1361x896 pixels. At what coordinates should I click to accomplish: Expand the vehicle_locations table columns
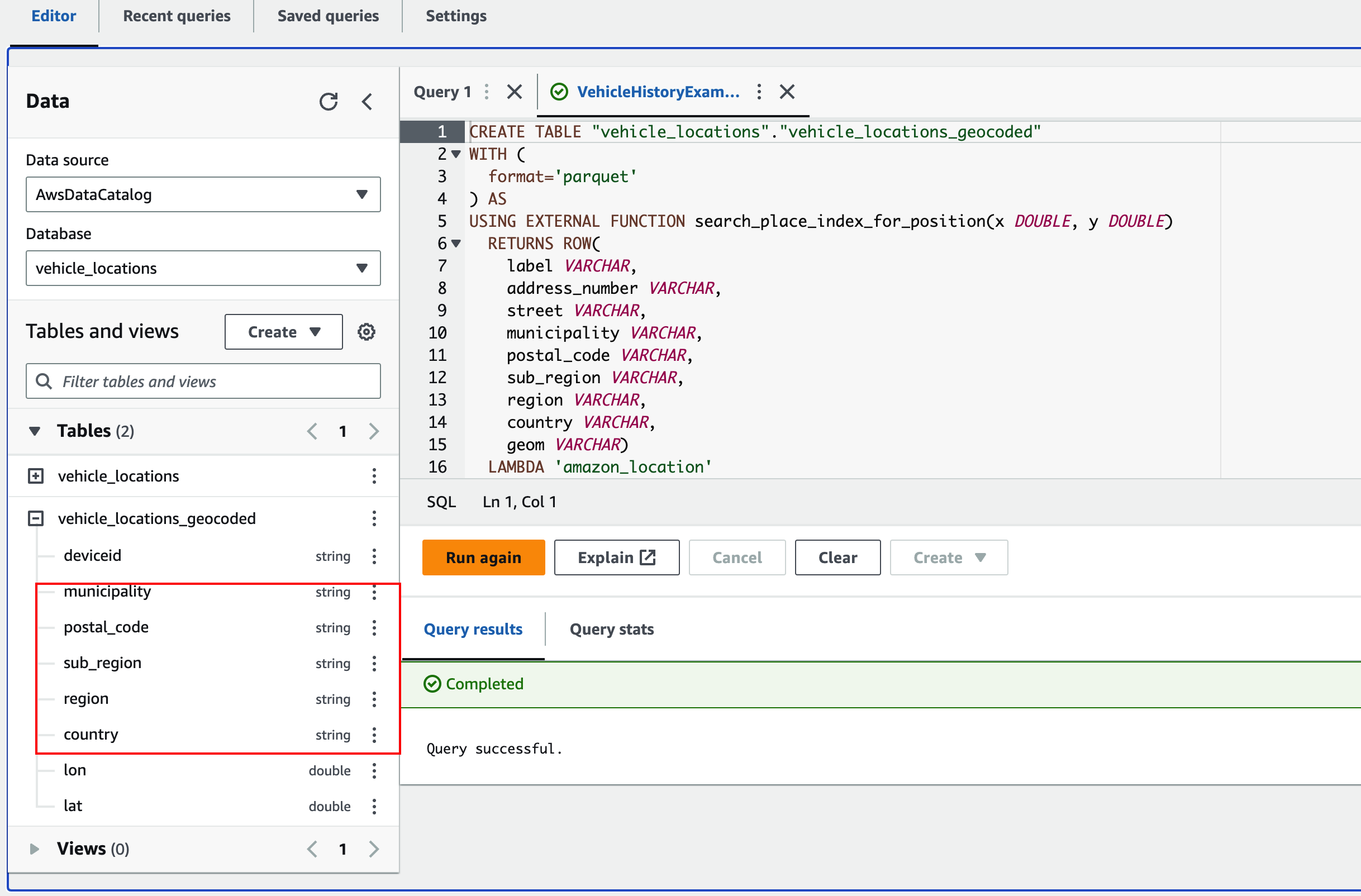tap(35, 476)
